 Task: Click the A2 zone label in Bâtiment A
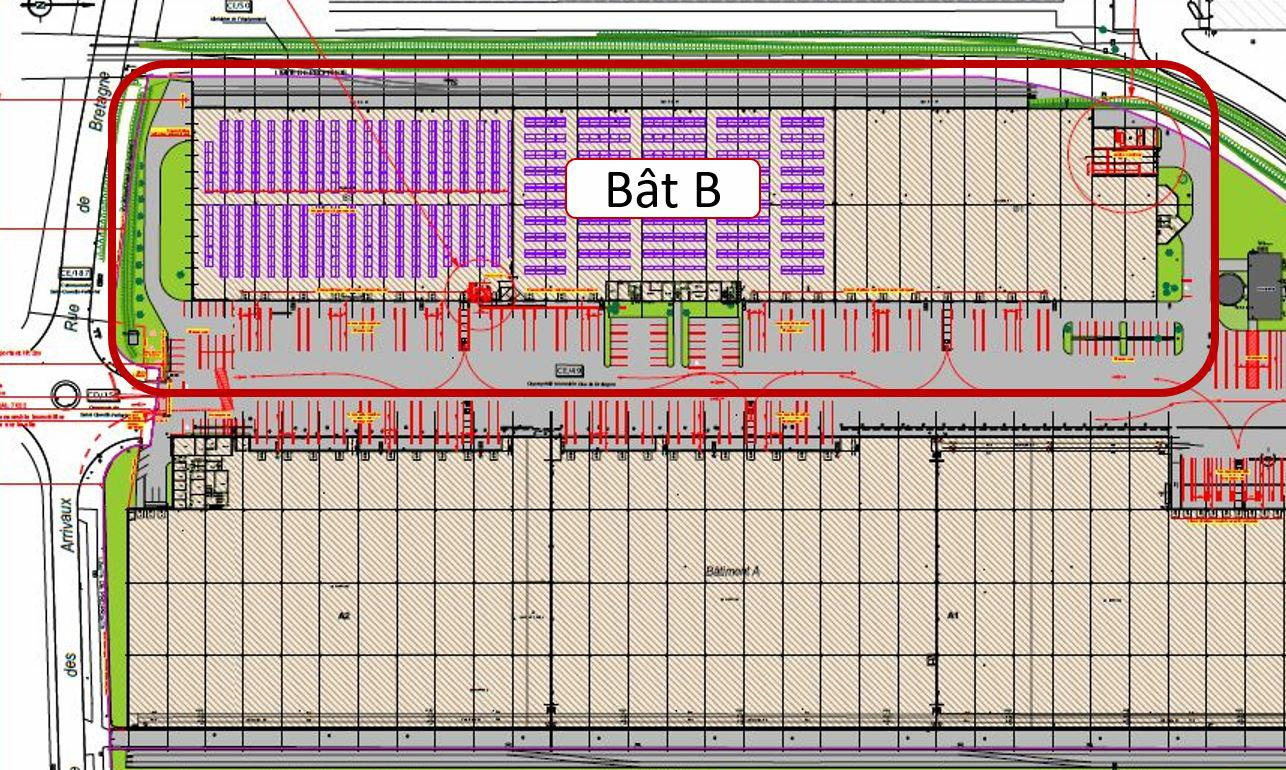(x=345, y=615)
